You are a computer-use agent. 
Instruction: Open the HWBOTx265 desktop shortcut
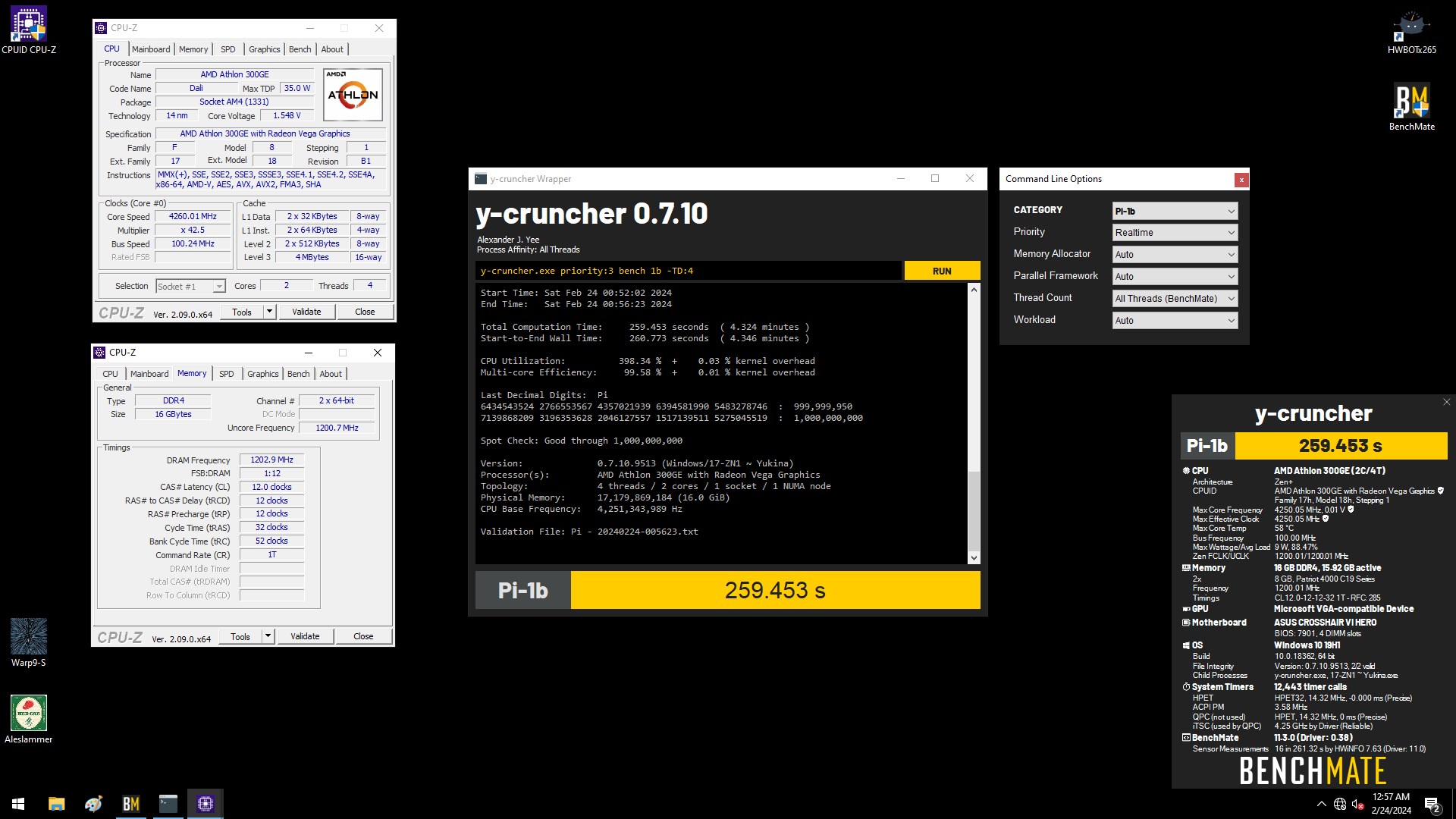[1411, 32]
